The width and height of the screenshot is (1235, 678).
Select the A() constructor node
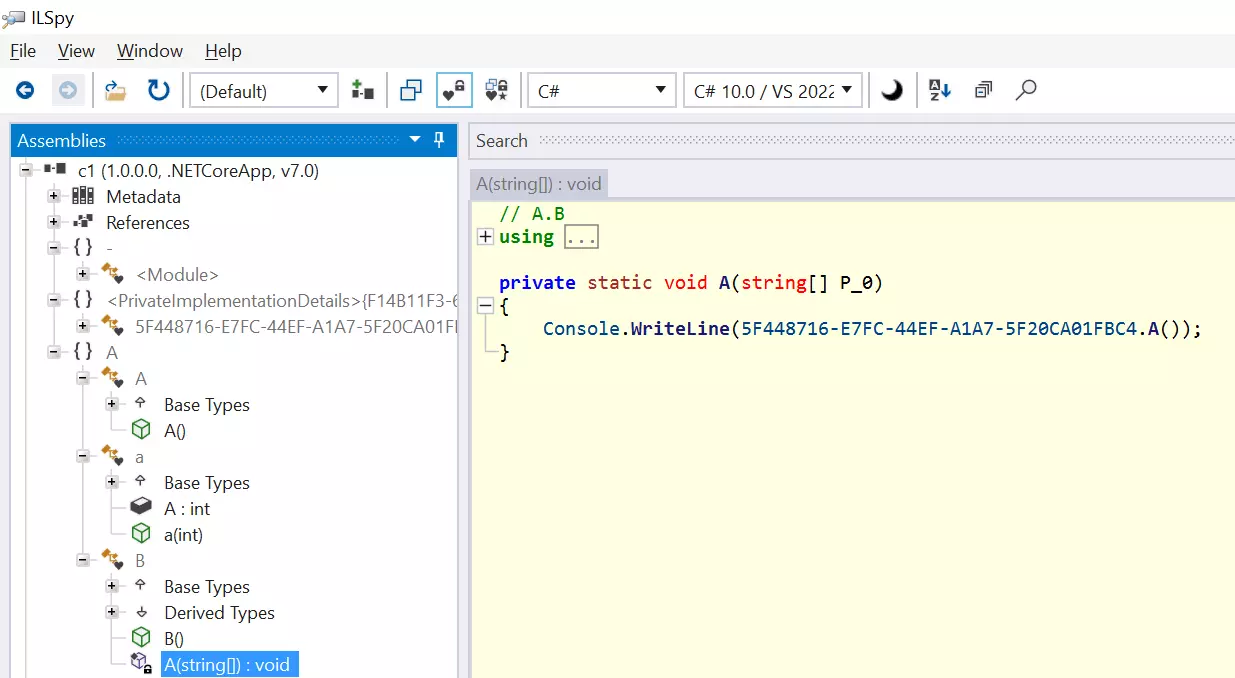pyautogui.click(x=175, y=431)
